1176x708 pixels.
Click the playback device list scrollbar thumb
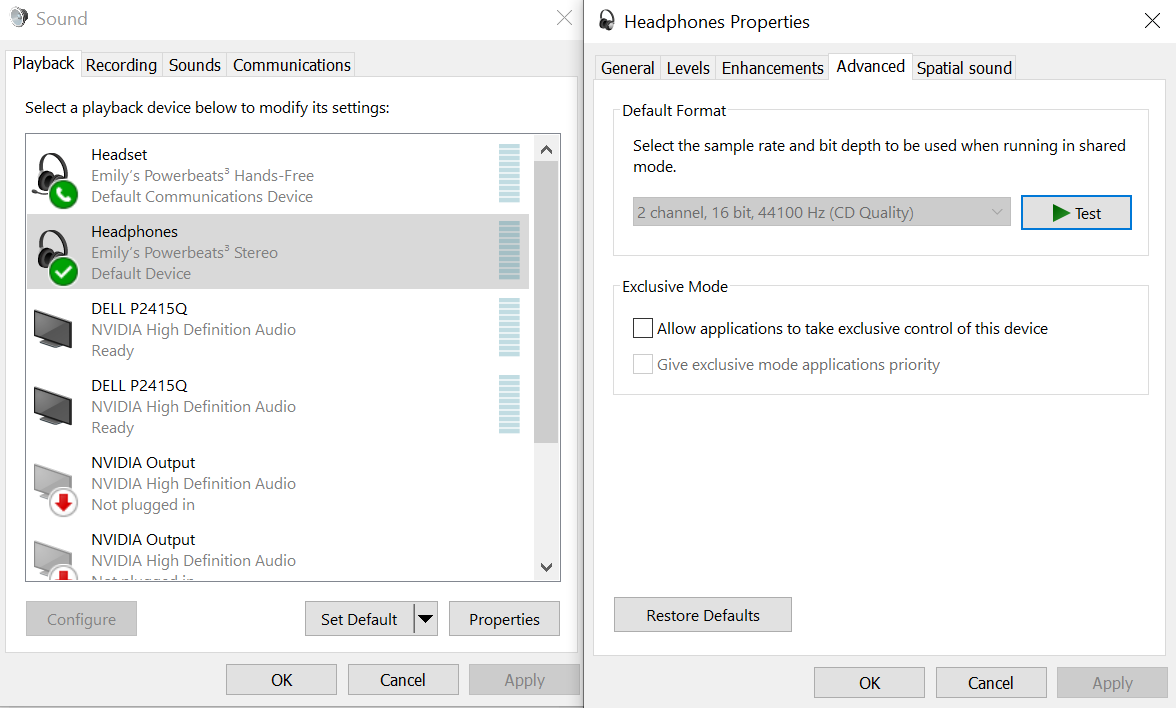point(546,300)
